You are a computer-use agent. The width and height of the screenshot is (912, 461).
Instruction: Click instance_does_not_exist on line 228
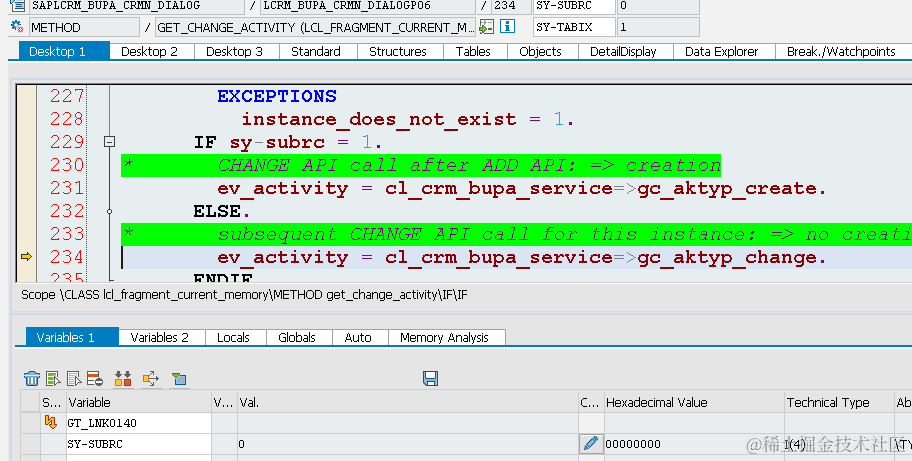379,119
